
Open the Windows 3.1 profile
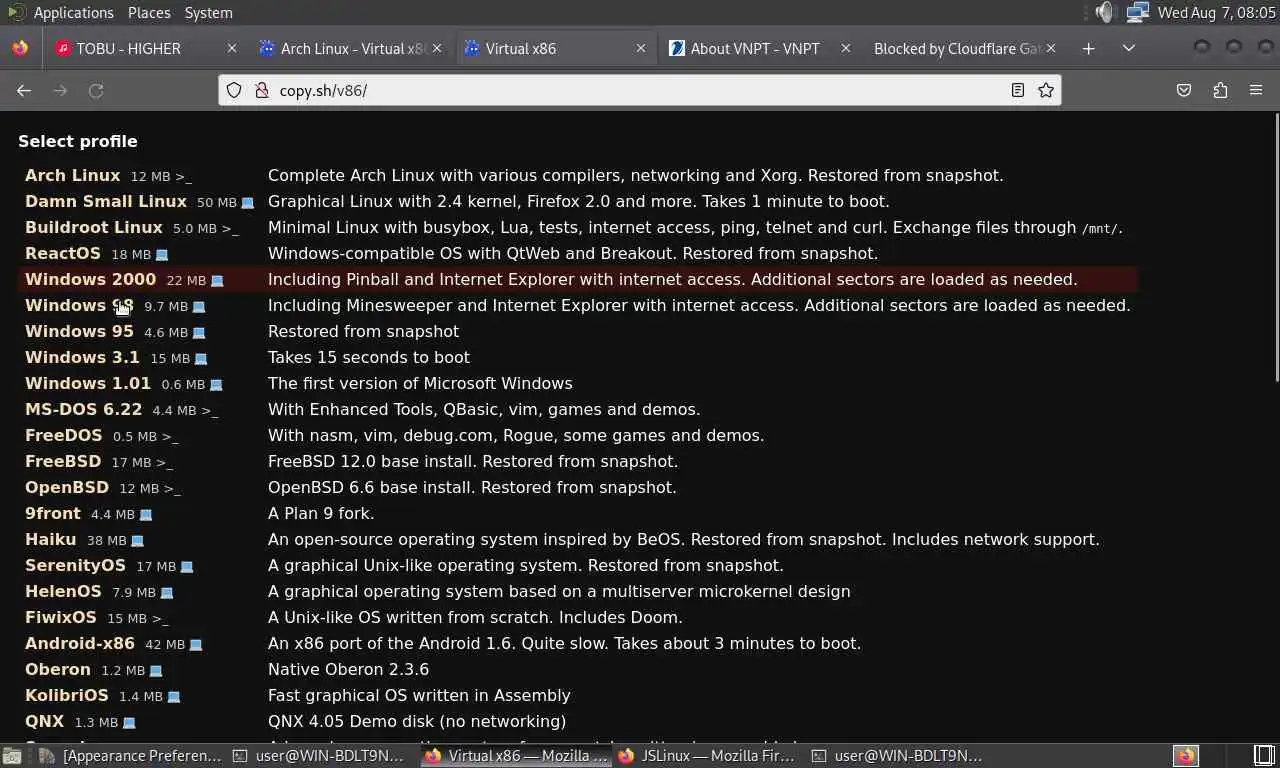click(82, 357)
